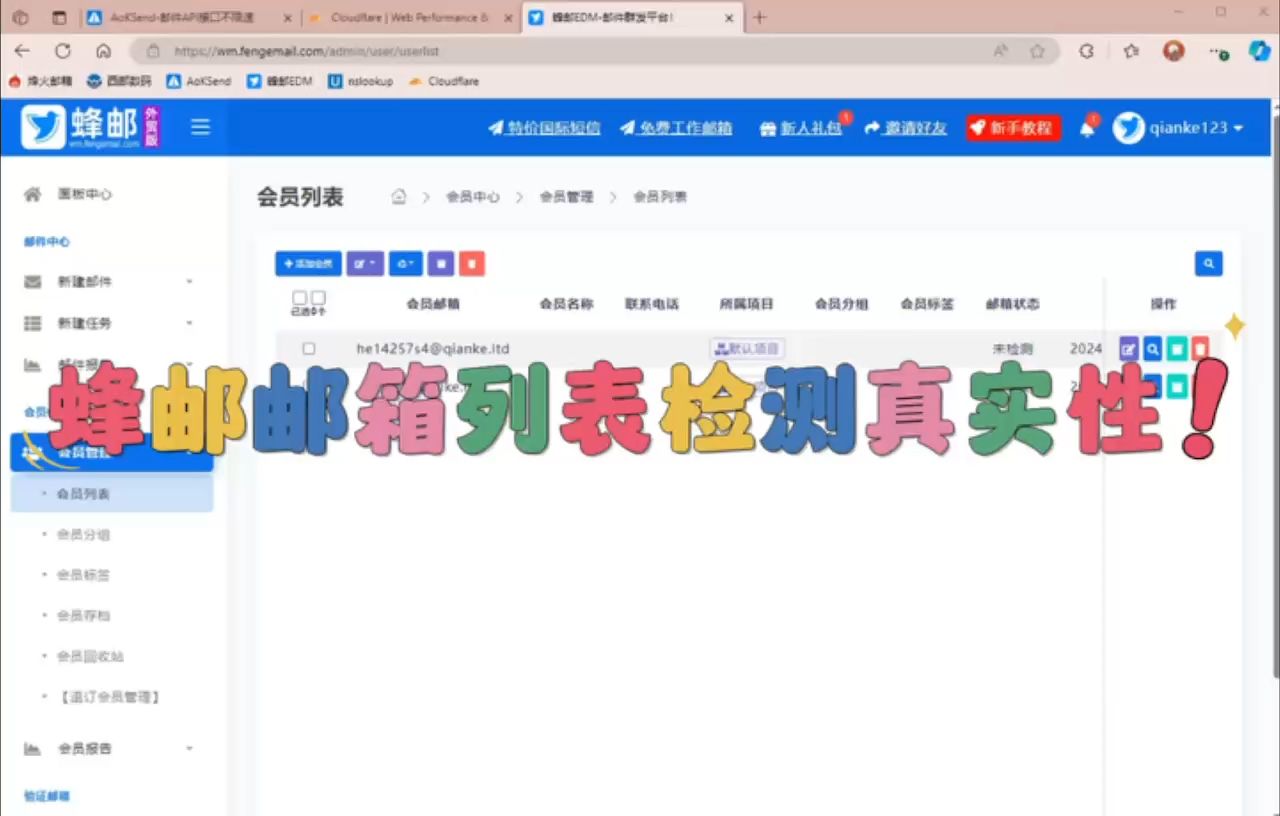Viewport: 1280px width, 816px height.
Task: Add the page to favorites with the star icon
Action: tap(1037, 51)
